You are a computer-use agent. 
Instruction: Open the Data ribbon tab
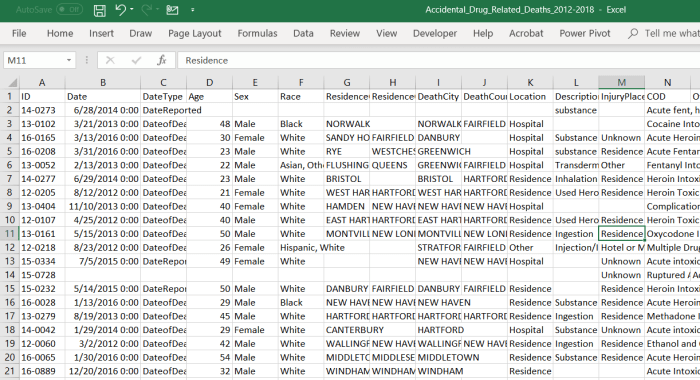click(x=303, y=33)
